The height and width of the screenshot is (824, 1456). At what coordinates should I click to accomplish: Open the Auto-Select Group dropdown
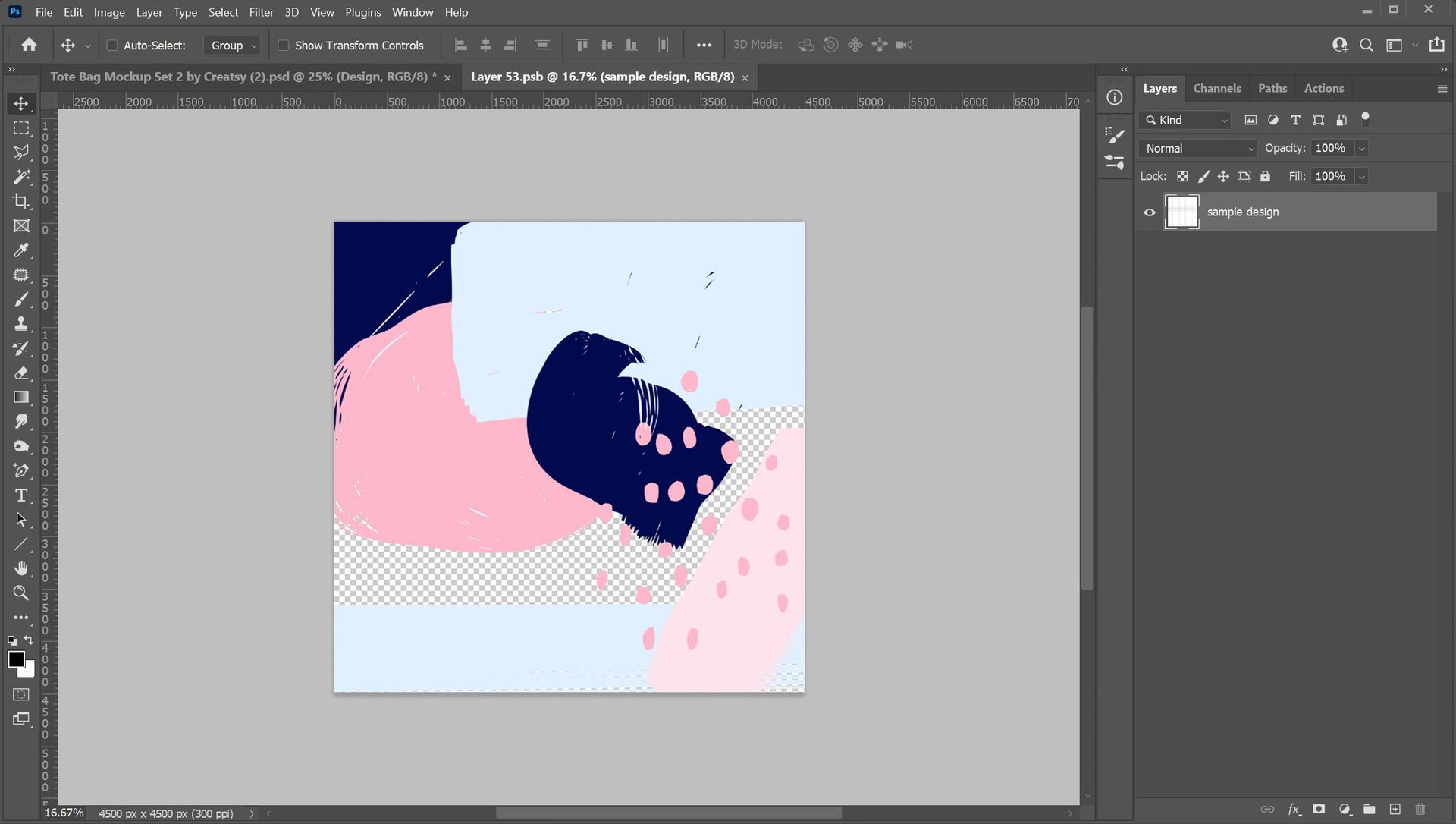coord(232,46)
